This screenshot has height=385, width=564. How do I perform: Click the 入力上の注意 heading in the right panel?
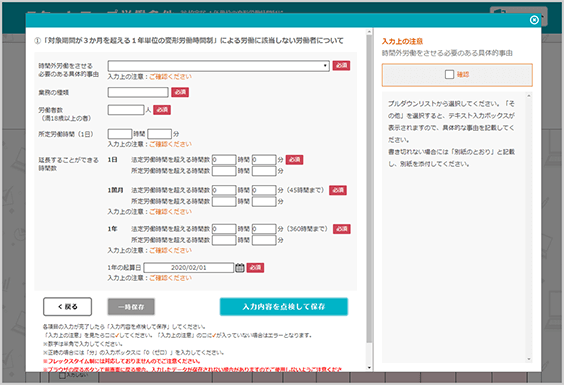(x=402, y=41)
